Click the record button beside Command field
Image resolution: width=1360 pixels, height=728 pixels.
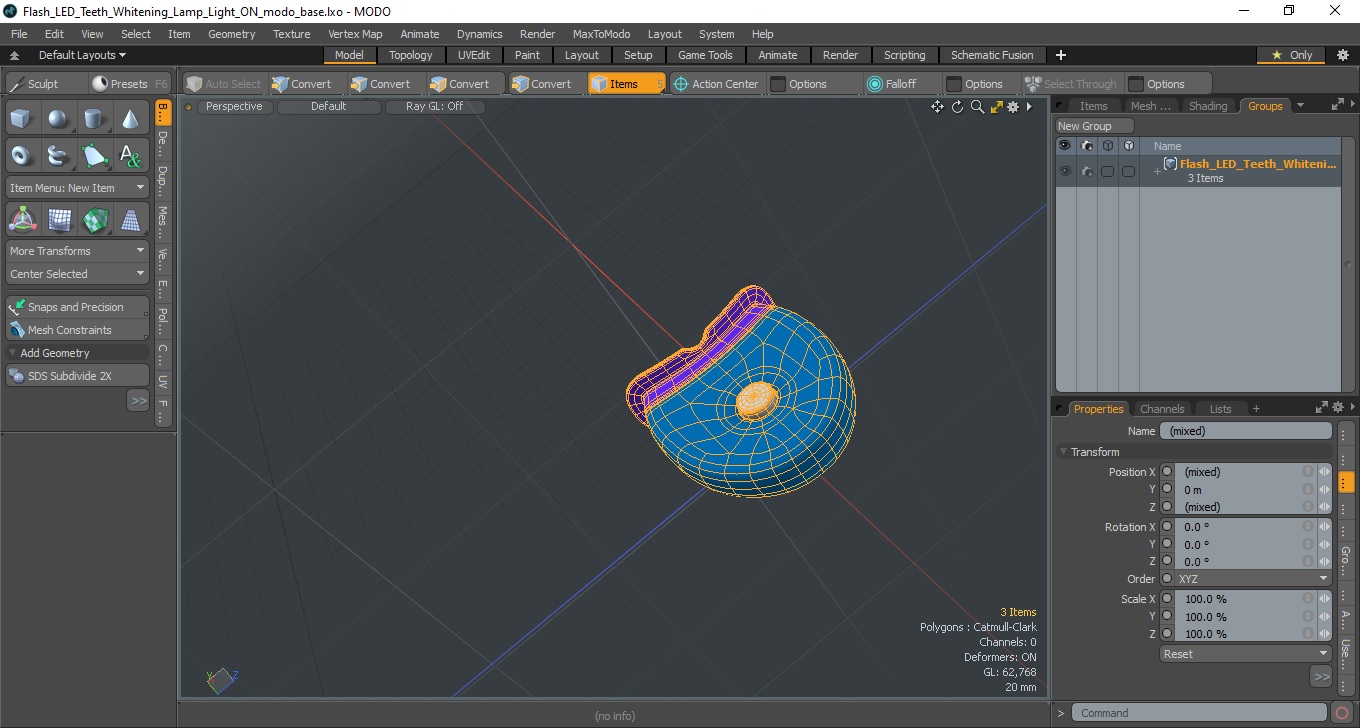point(1342,713)
